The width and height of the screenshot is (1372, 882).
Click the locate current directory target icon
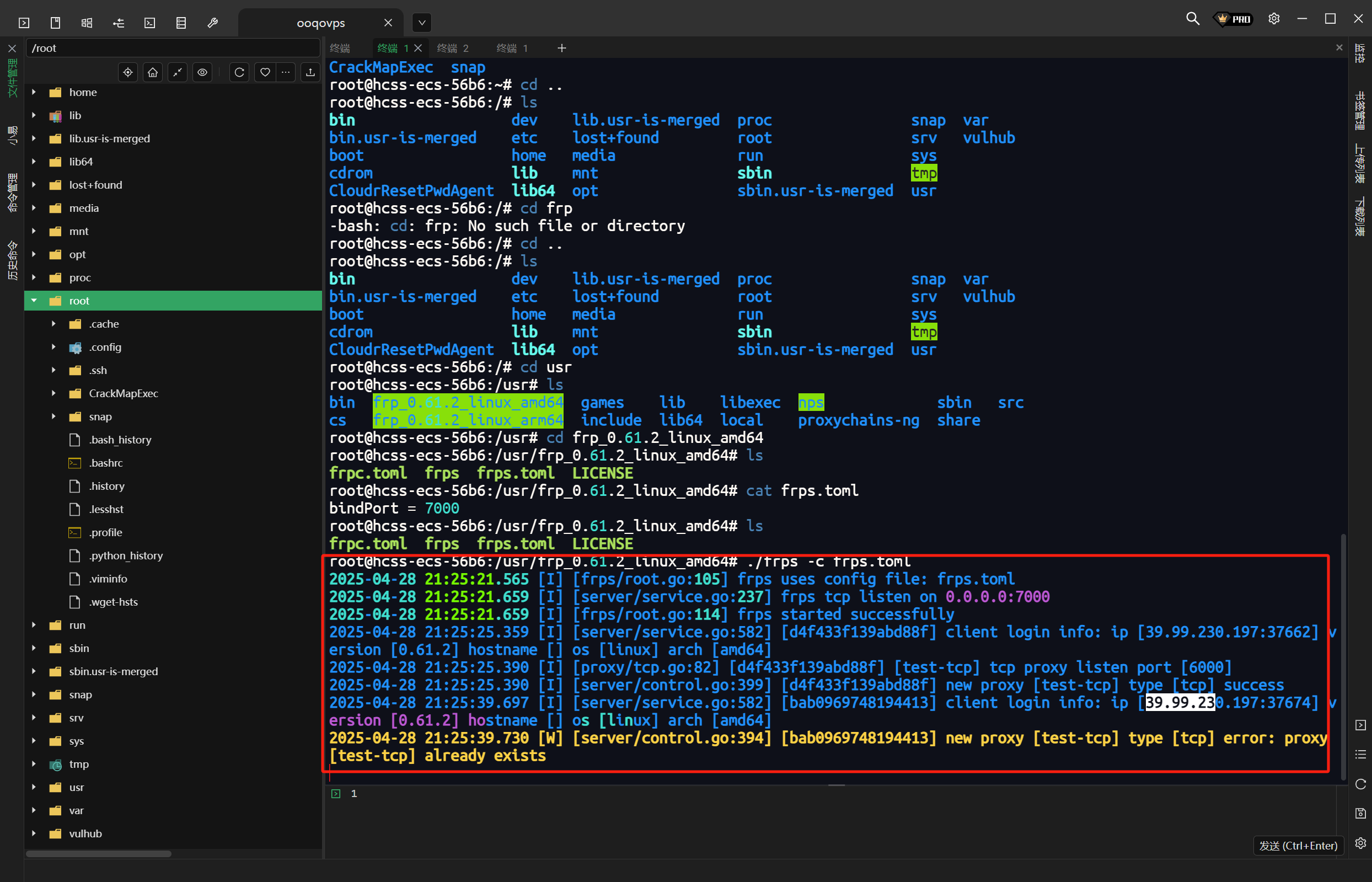click(128, 72)
